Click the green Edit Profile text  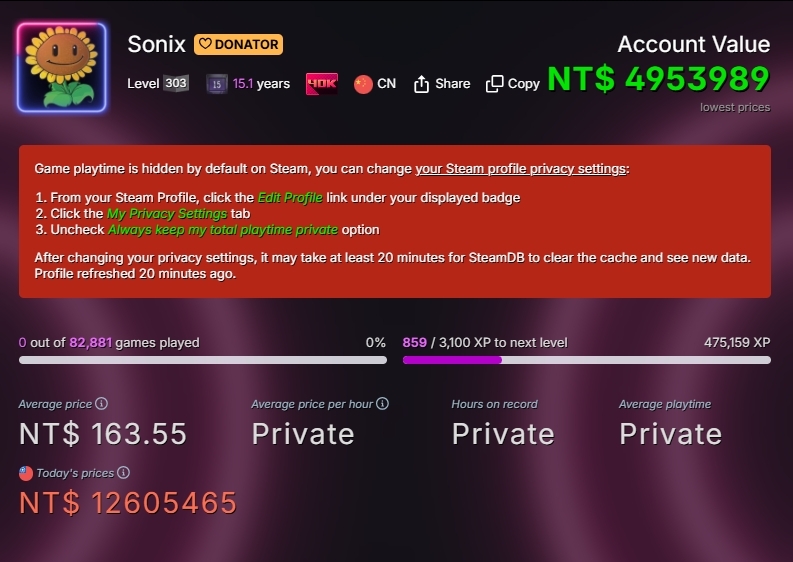pos(290,197)
